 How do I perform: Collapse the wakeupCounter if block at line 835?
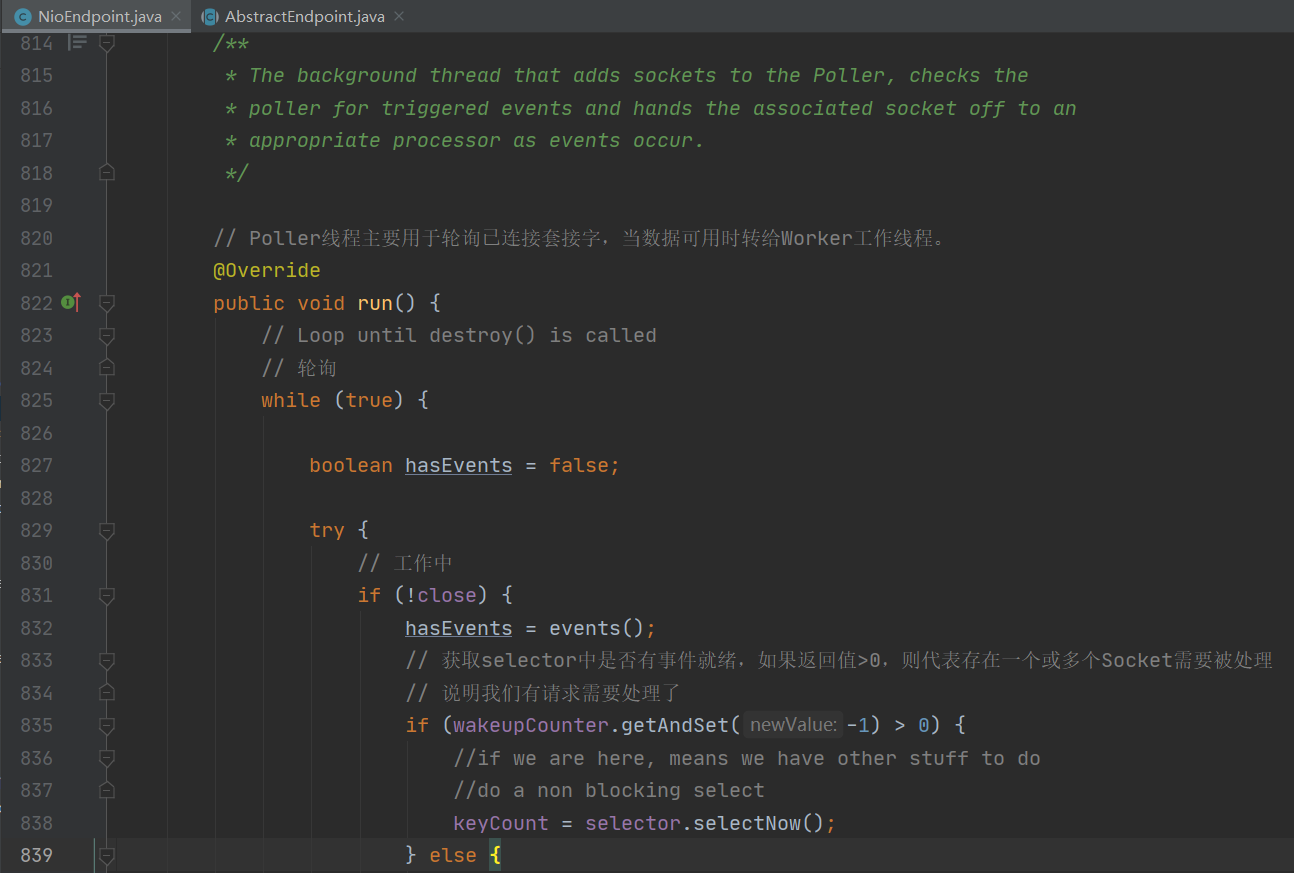click(x=107, y=725)
